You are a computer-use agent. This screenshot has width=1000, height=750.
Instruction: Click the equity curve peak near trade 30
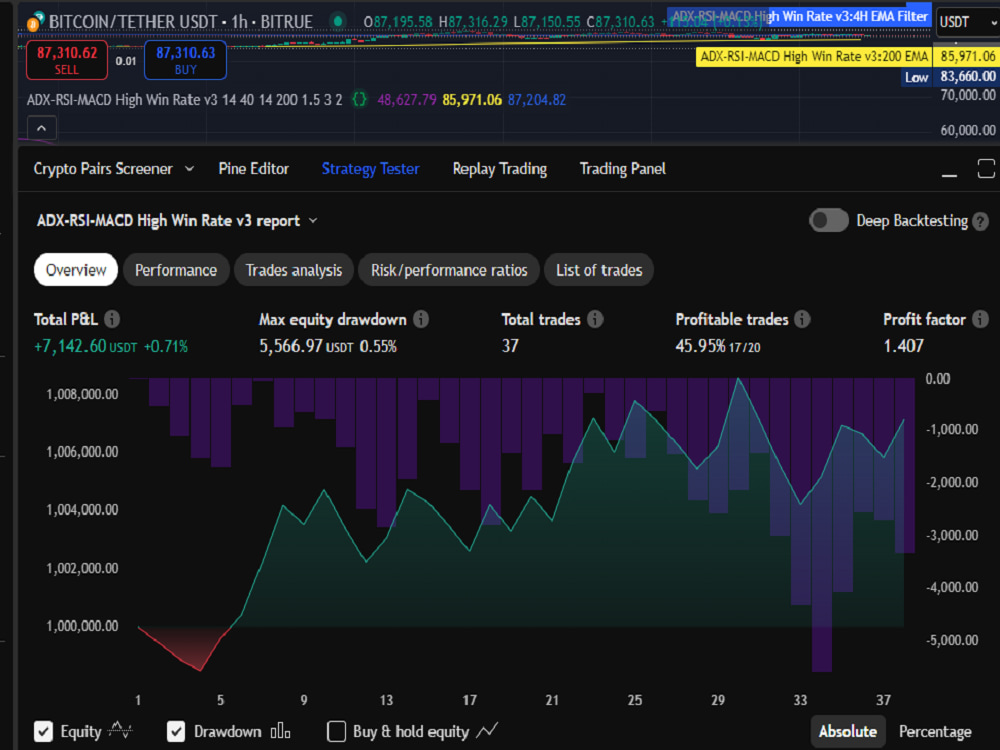tap(739, 379)
